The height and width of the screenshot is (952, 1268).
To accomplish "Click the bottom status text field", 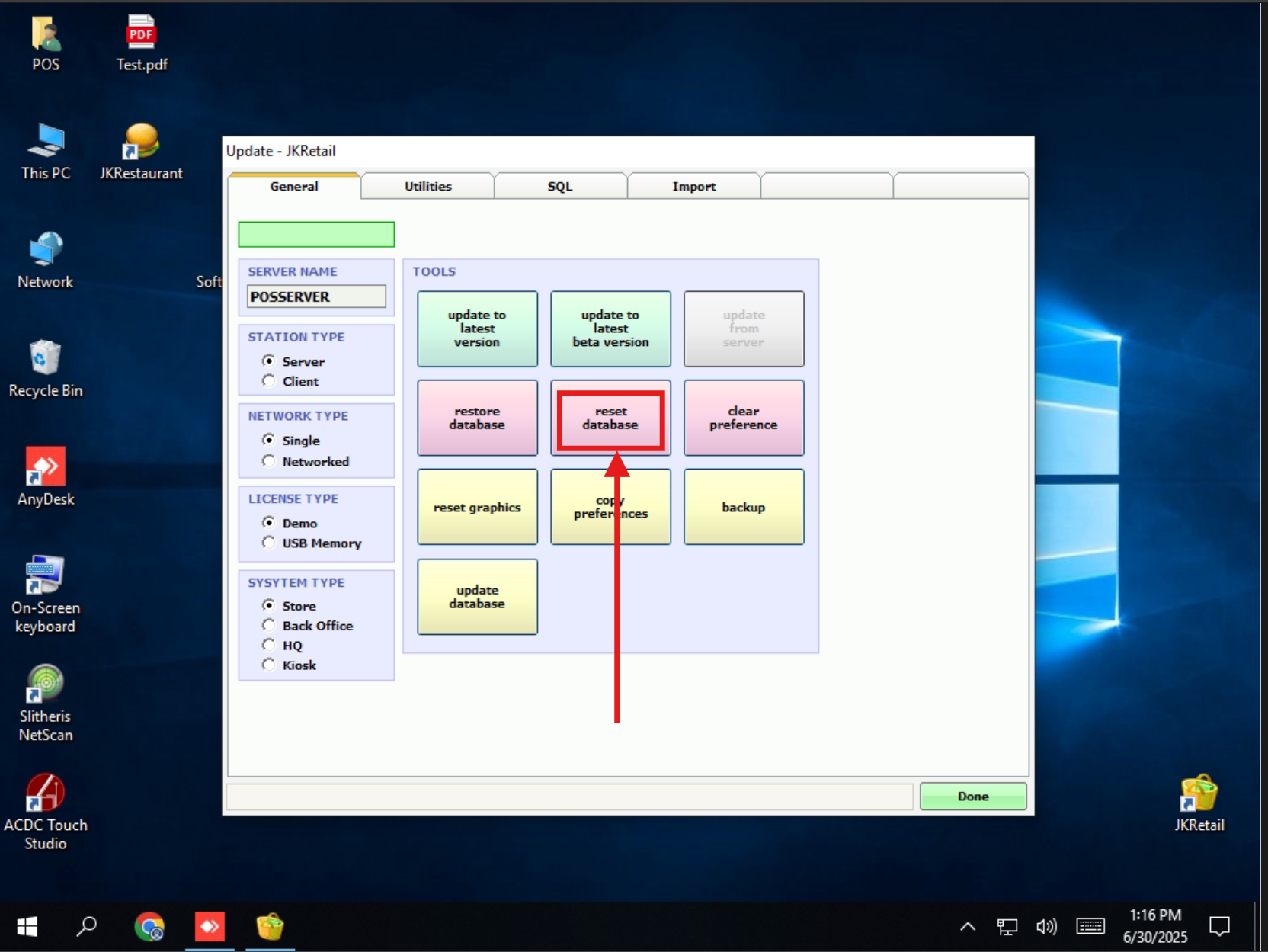I will click(570, 797).
